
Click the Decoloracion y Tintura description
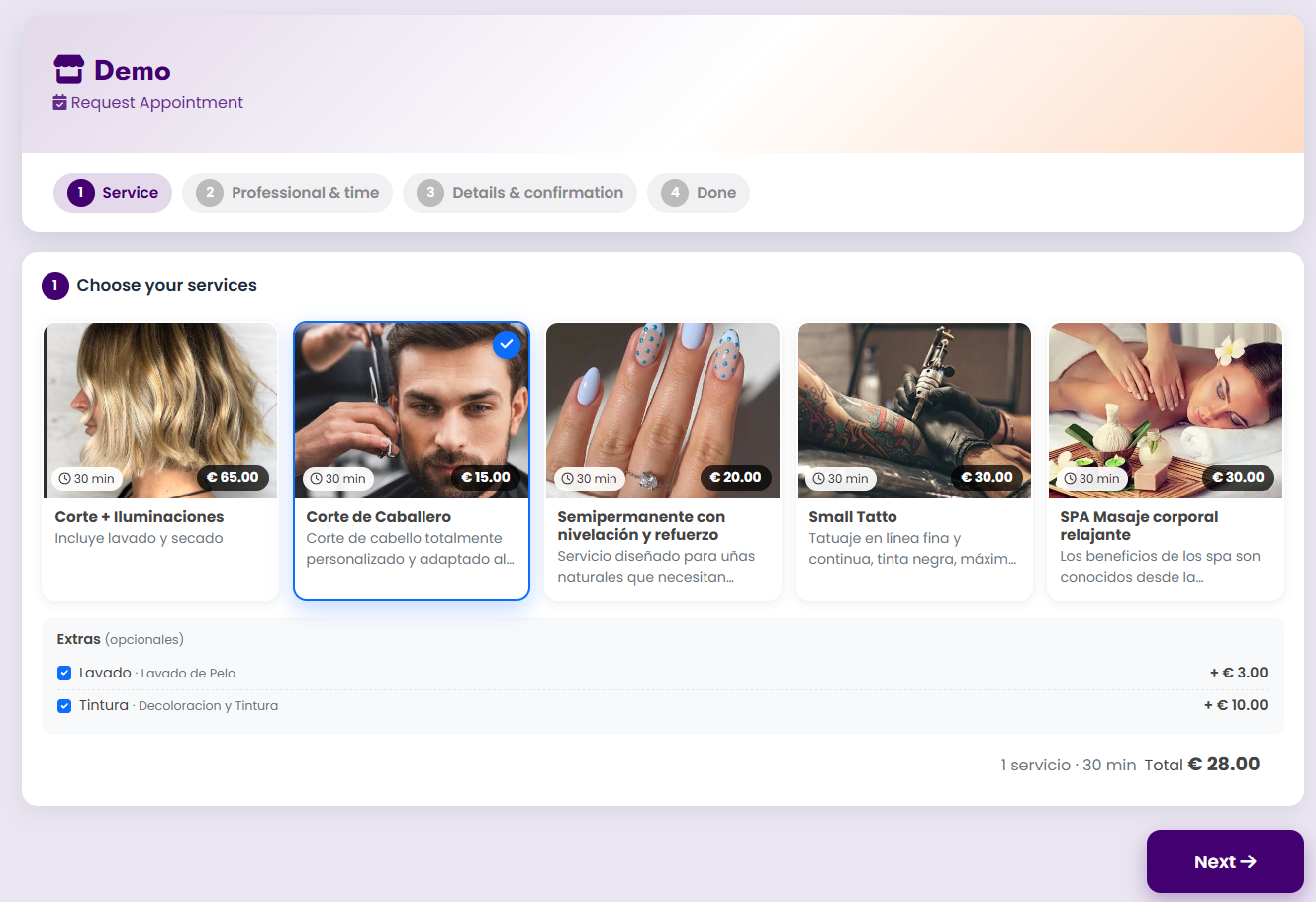tap(208, 706)
